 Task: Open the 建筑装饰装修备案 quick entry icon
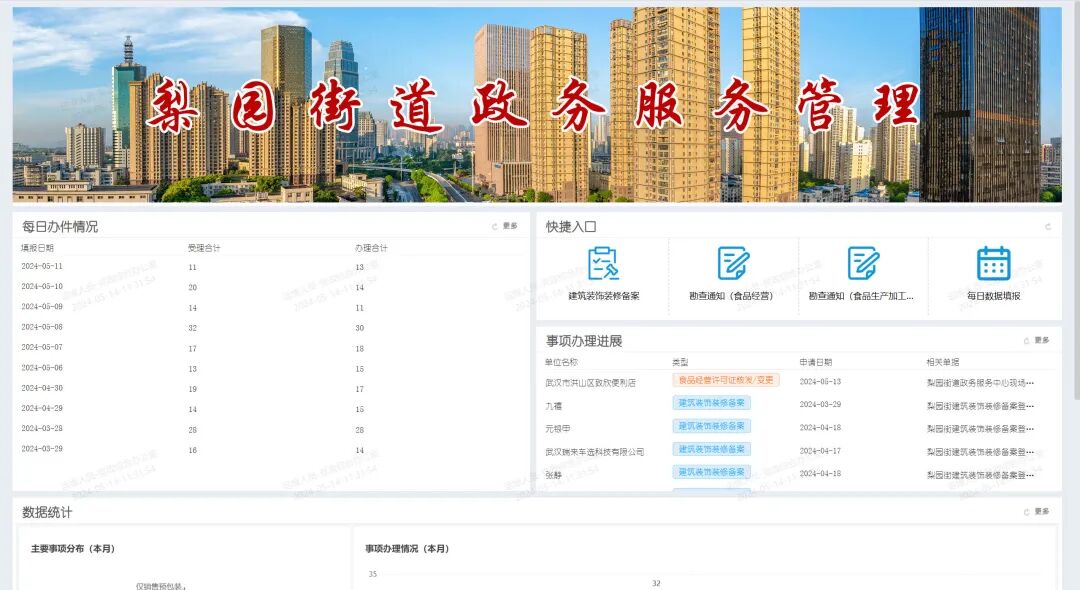[x=603, y=264]
